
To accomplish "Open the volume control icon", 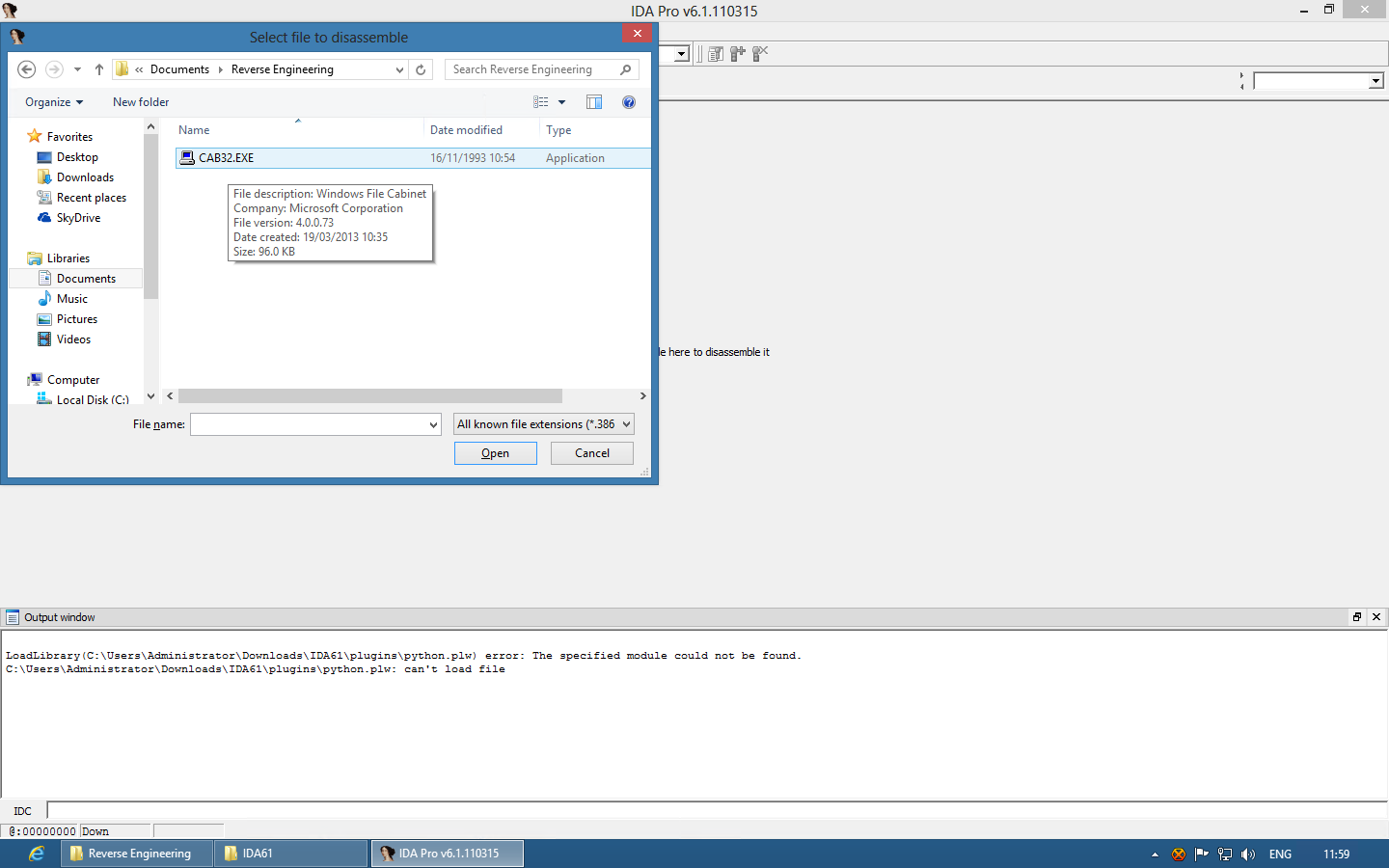I will coord(1248,854).
